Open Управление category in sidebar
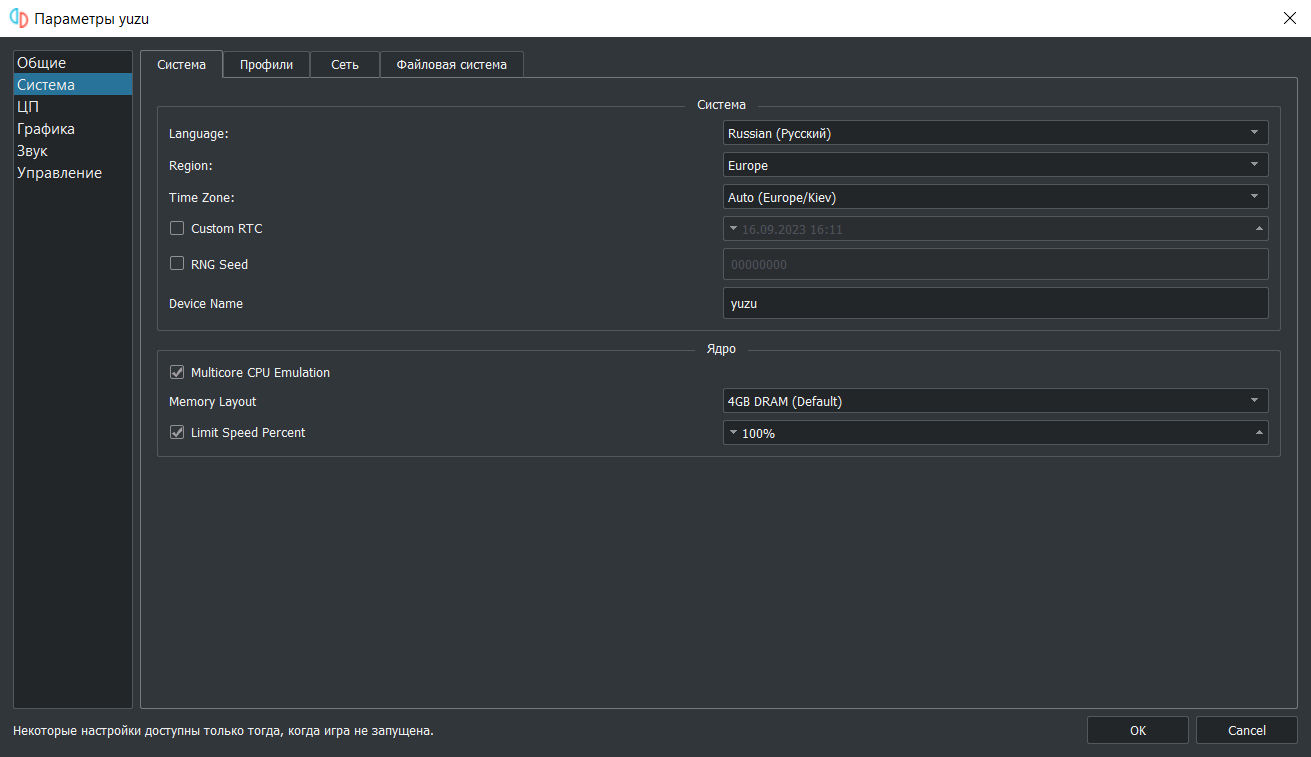This screenshot has width=1311, height=757. 72,173
